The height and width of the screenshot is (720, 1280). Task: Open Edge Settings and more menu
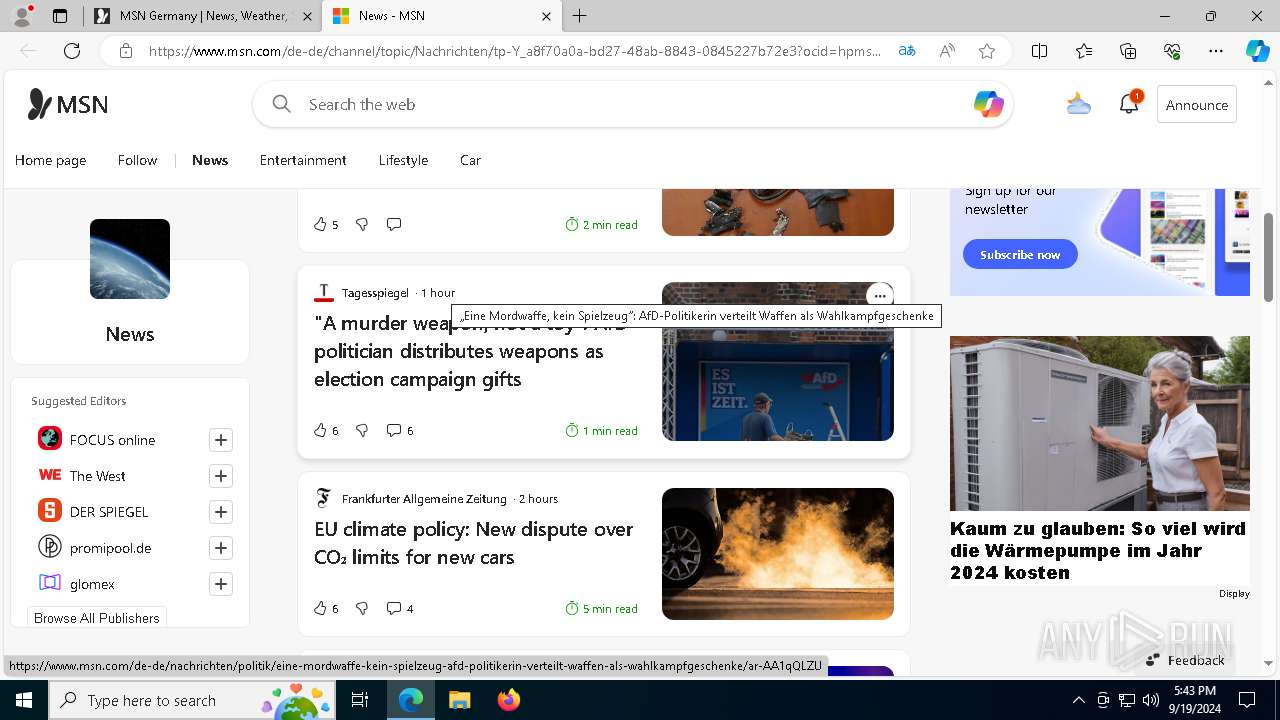(x=1216, y=51)
